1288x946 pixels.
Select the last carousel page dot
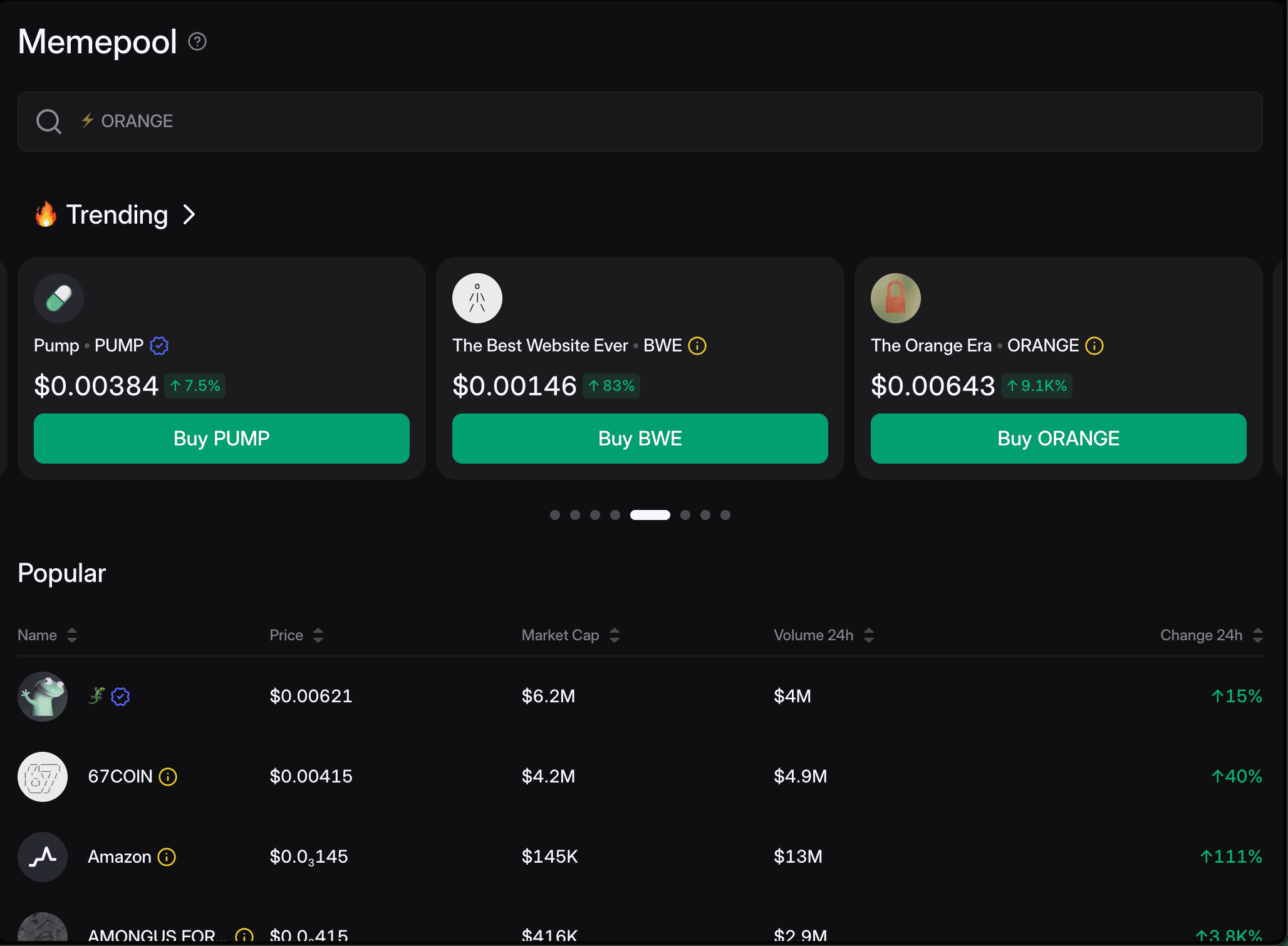[x=725, y=515]
